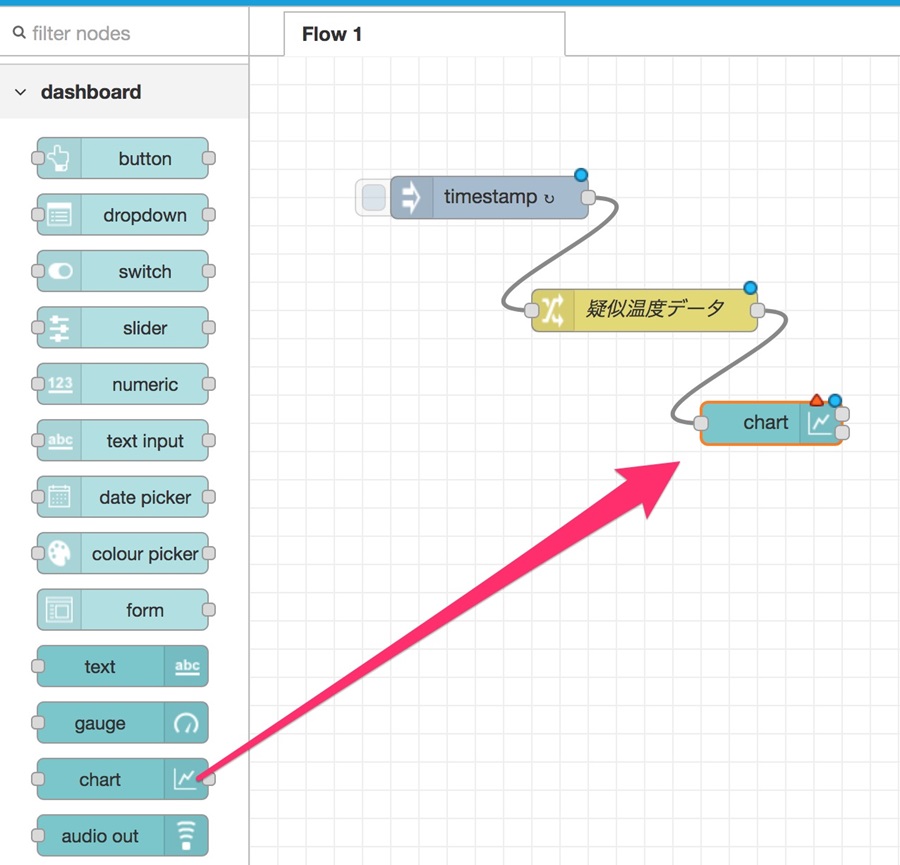Click the colour picker palette icon
The width and height of the screenshot is (900, 865).
click(x=59, y=553)
